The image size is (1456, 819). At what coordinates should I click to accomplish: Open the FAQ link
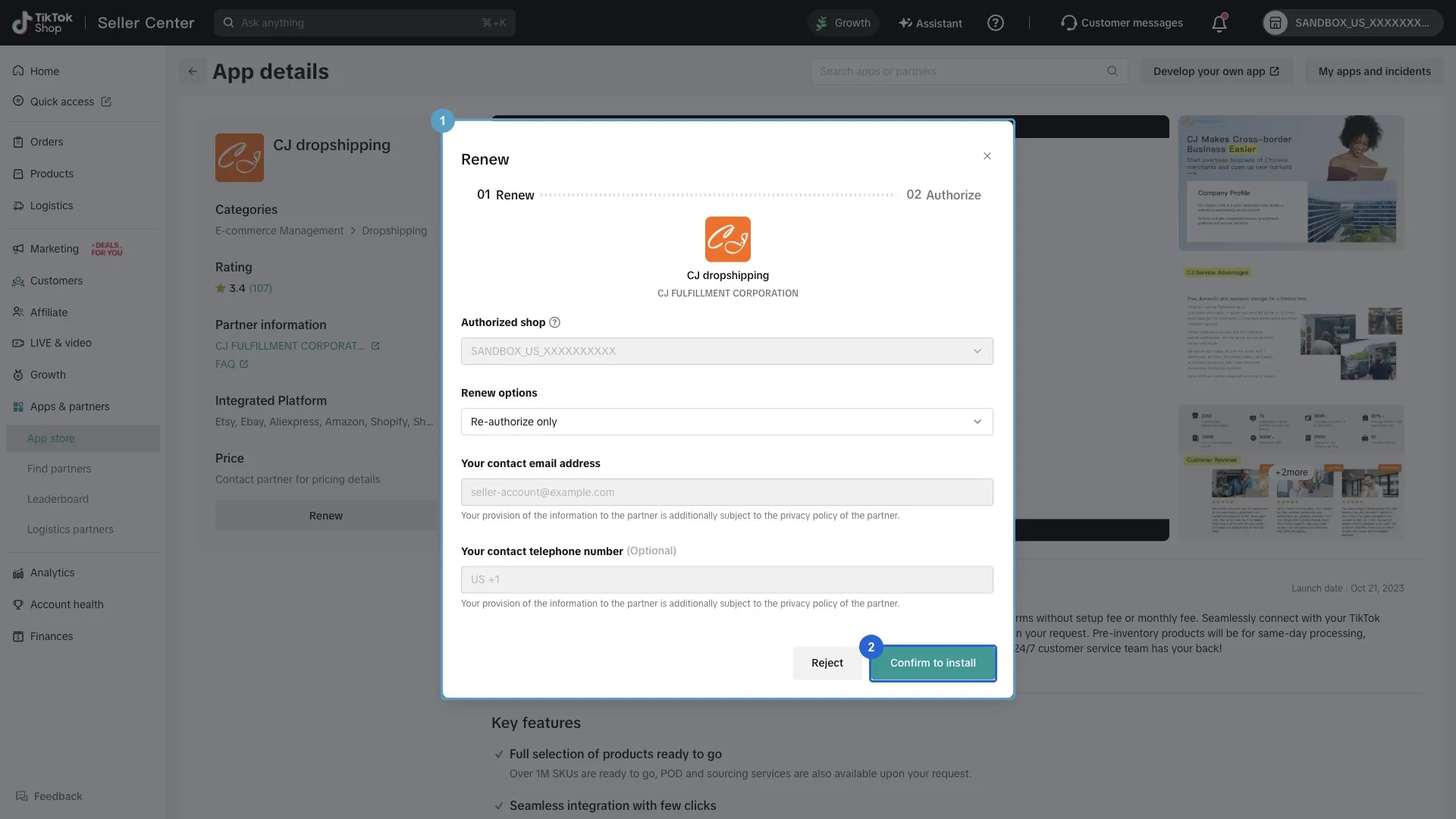[x=231, y=364]
